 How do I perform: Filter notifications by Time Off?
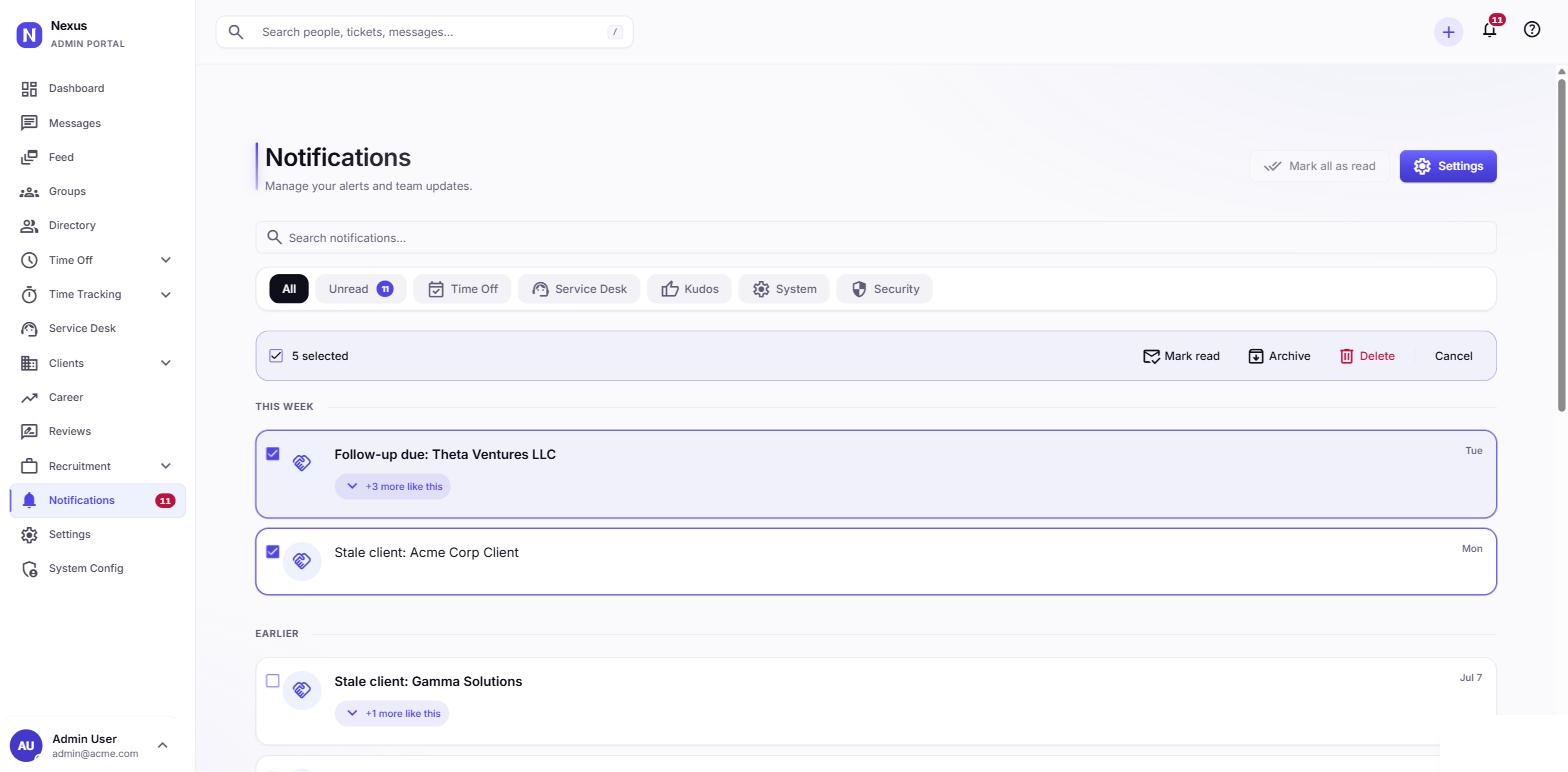pos(463,289)
